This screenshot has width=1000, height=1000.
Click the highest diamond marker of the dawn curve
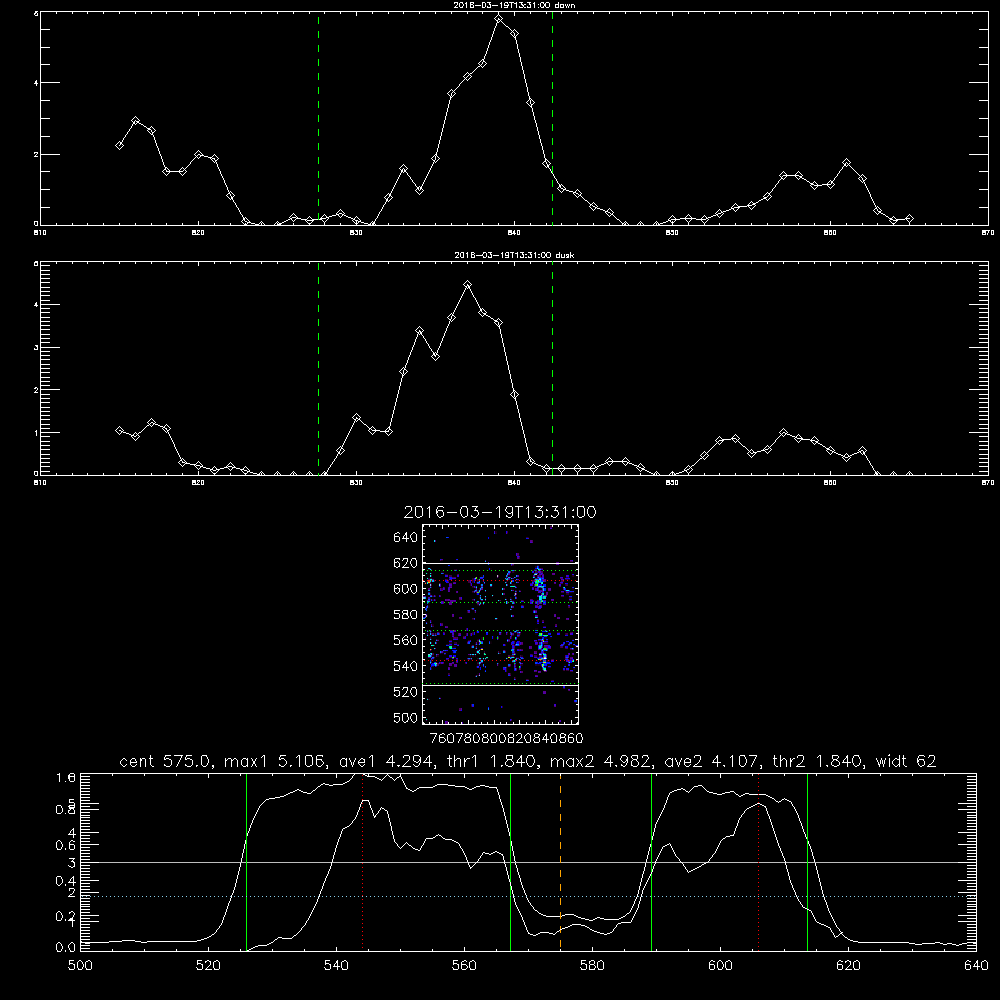coord(499,19)
